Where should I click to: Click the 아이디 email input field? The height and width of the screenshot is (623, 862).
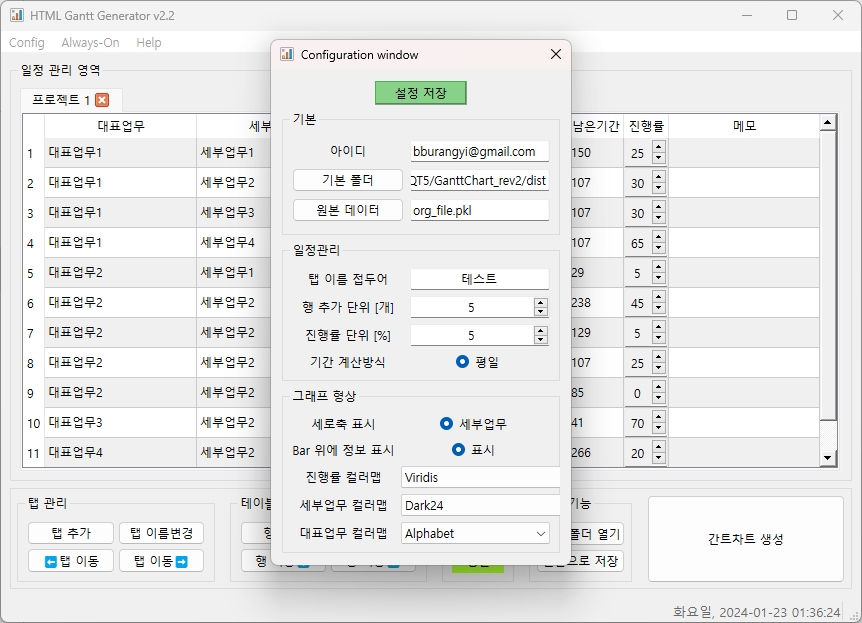tap(479, 152)
